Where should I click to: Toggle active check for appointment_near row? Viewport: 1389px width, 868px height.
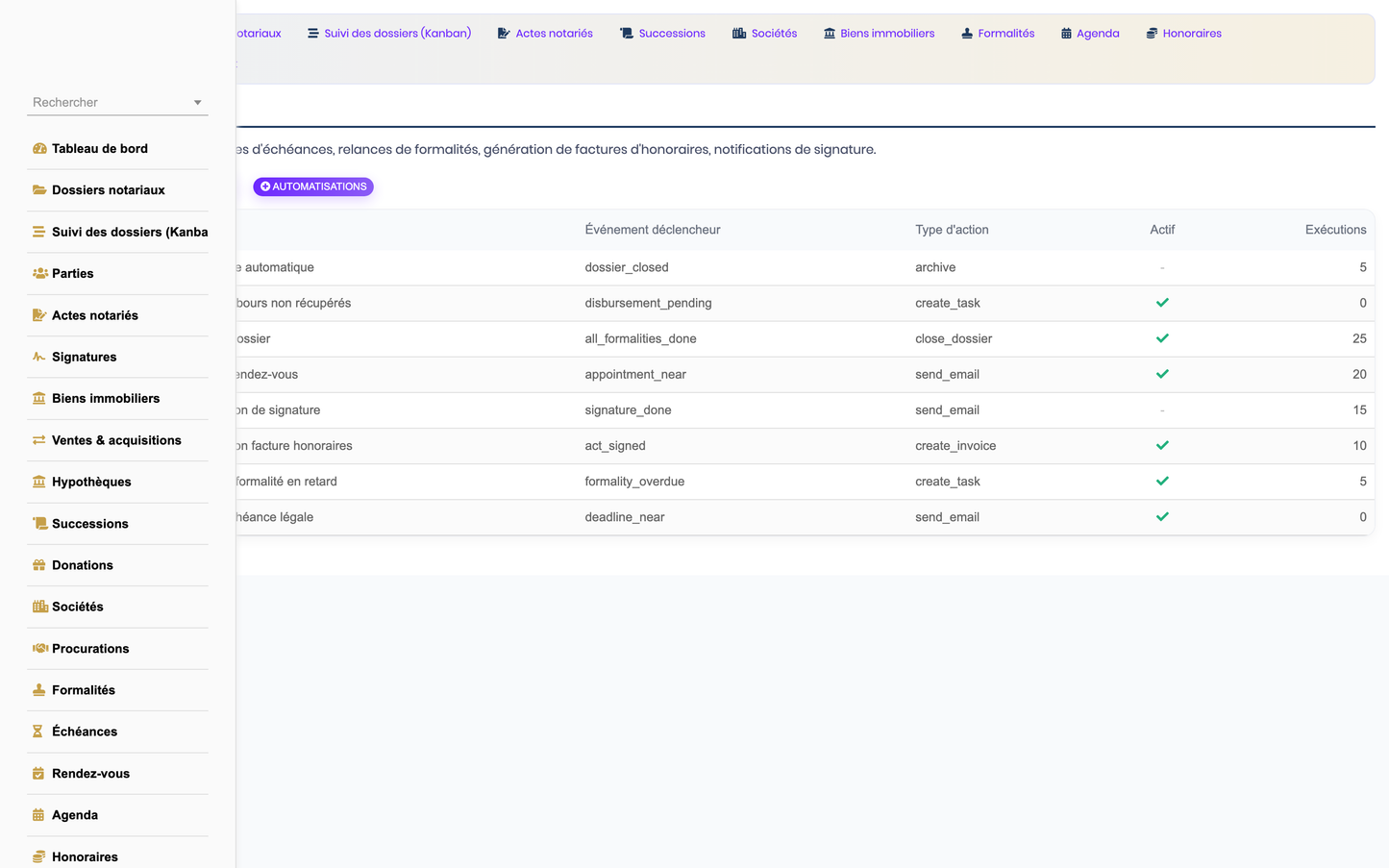coord(1162,374)
